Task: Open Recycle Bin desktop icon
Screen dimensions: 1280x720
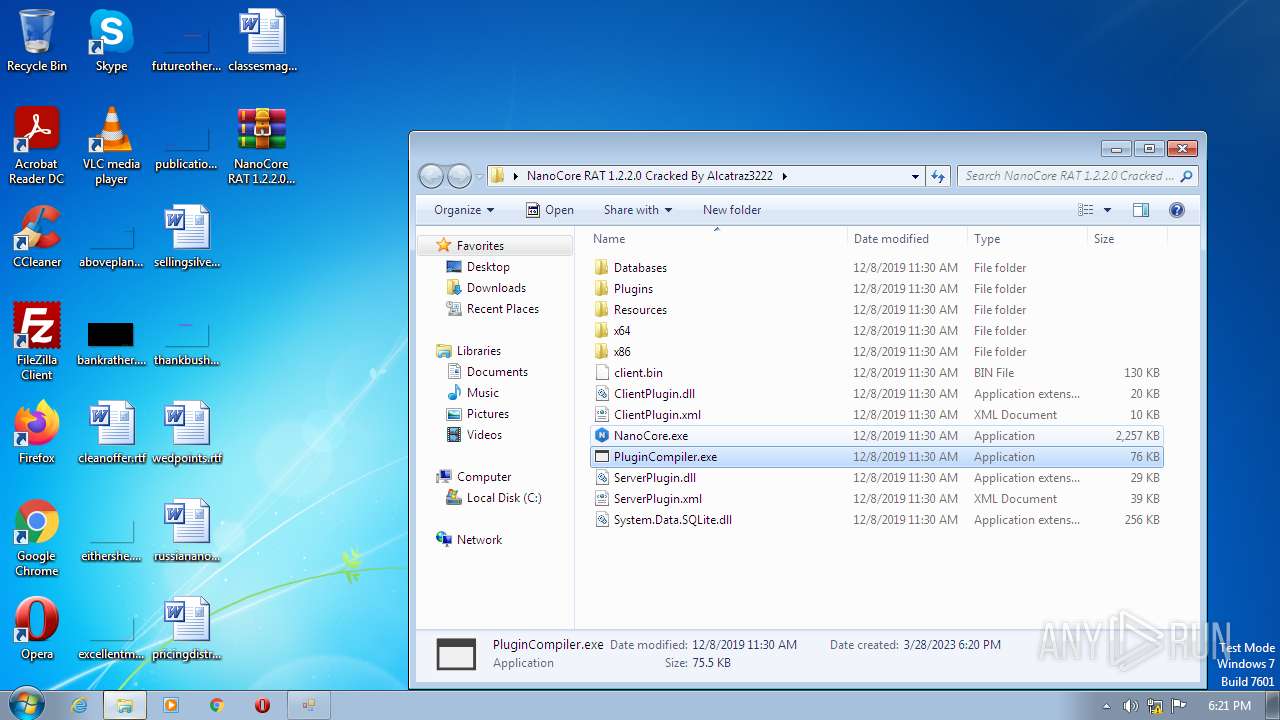Action: (x=37, y=41)
